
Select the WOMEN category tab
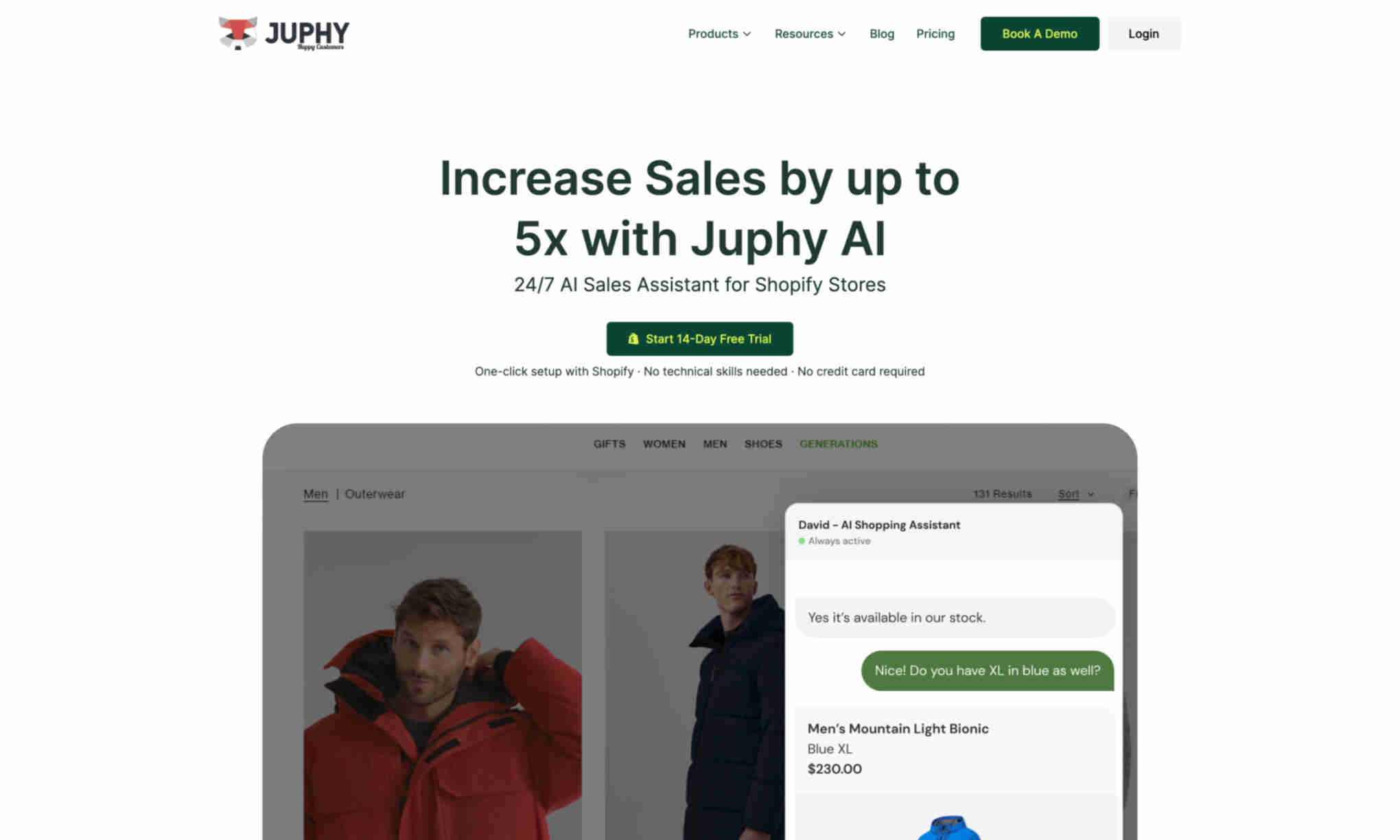664,443
